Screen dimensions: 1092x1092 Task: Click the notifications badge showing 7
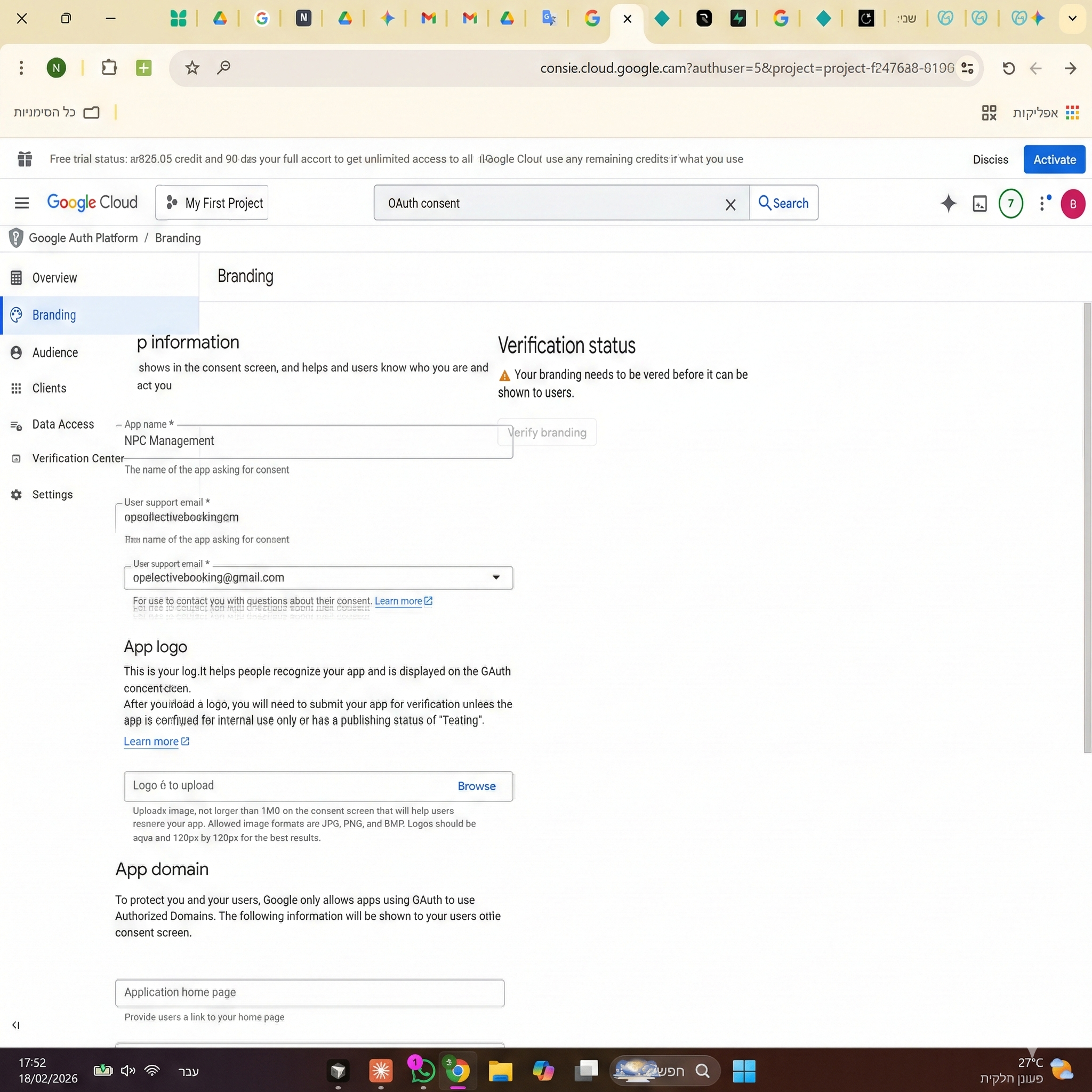1010,204
